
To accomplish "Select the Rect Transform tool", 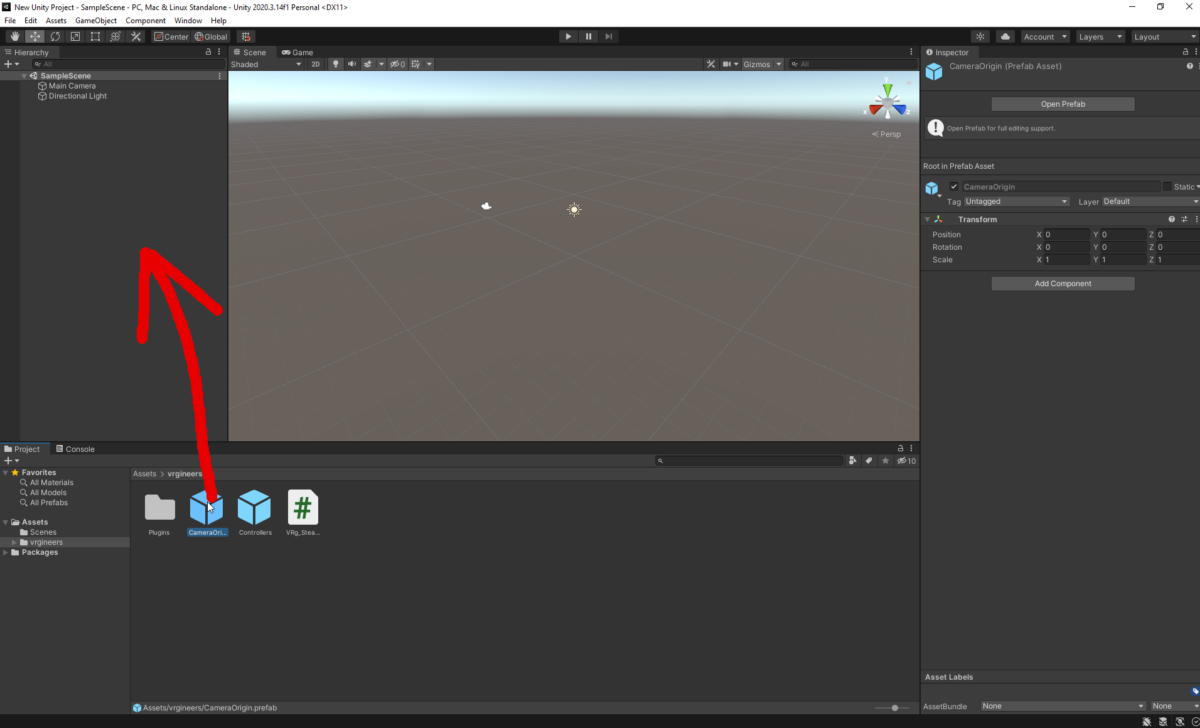I will [x=95, y=36].
